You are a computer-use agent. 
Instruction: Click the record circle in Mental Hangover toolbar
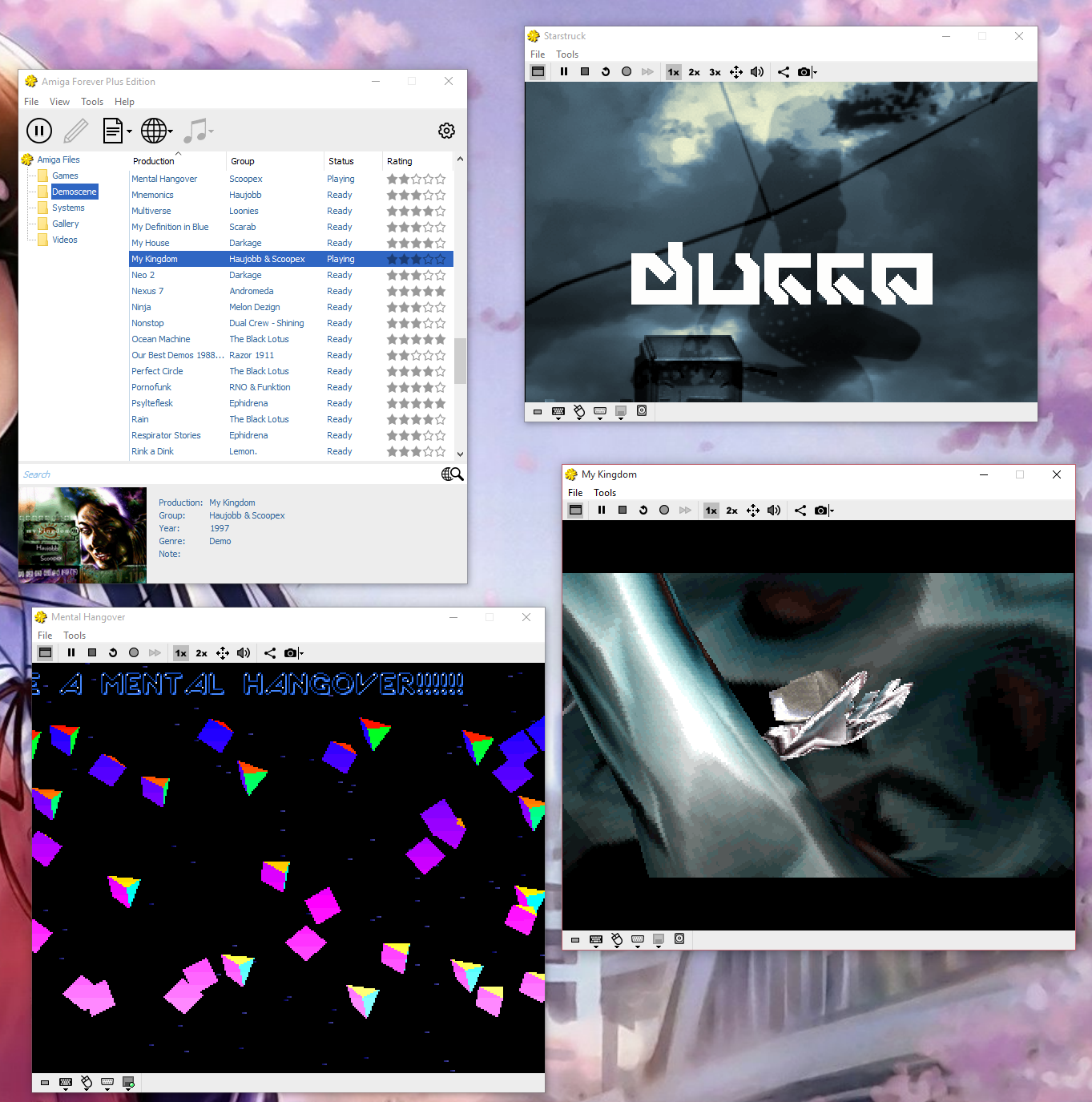click(134, 652)
